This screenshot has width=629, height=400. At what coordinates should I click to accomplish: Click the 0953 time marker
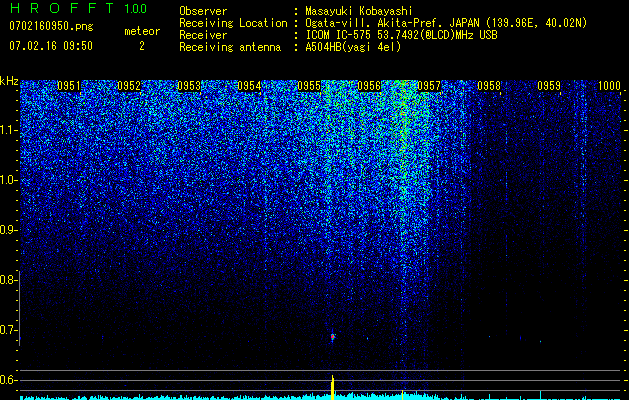189,86
